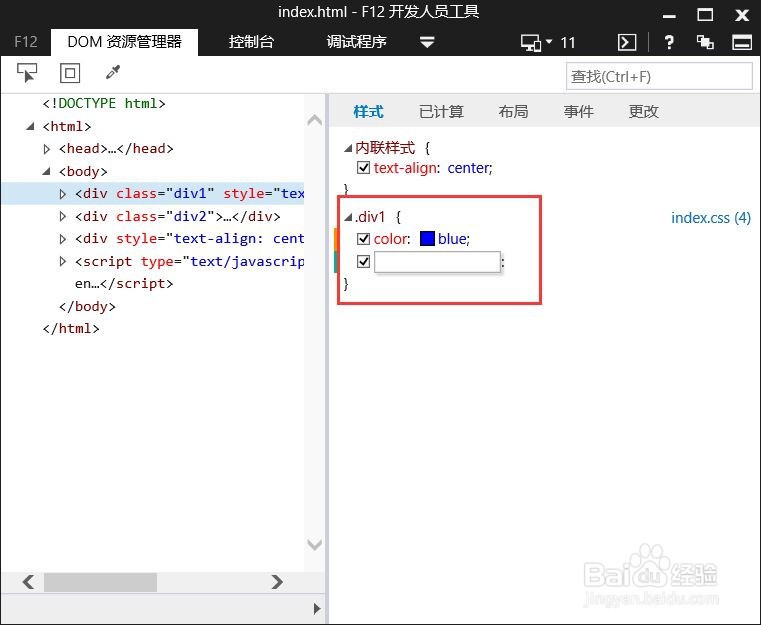Expand the div class="div1" node
This screenshot has height=625, width=761.
63,194
